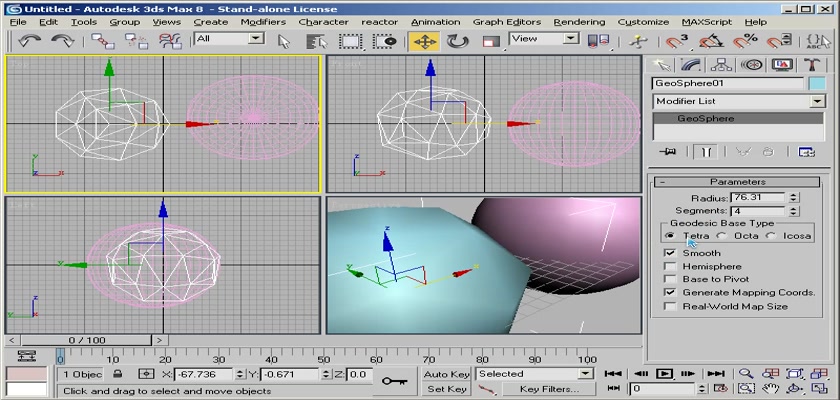This screenshot has height=400, width=840.
Task: Toggle Window/Crossing selection icon
Action: pyautogui.click(x=385, y=41)
